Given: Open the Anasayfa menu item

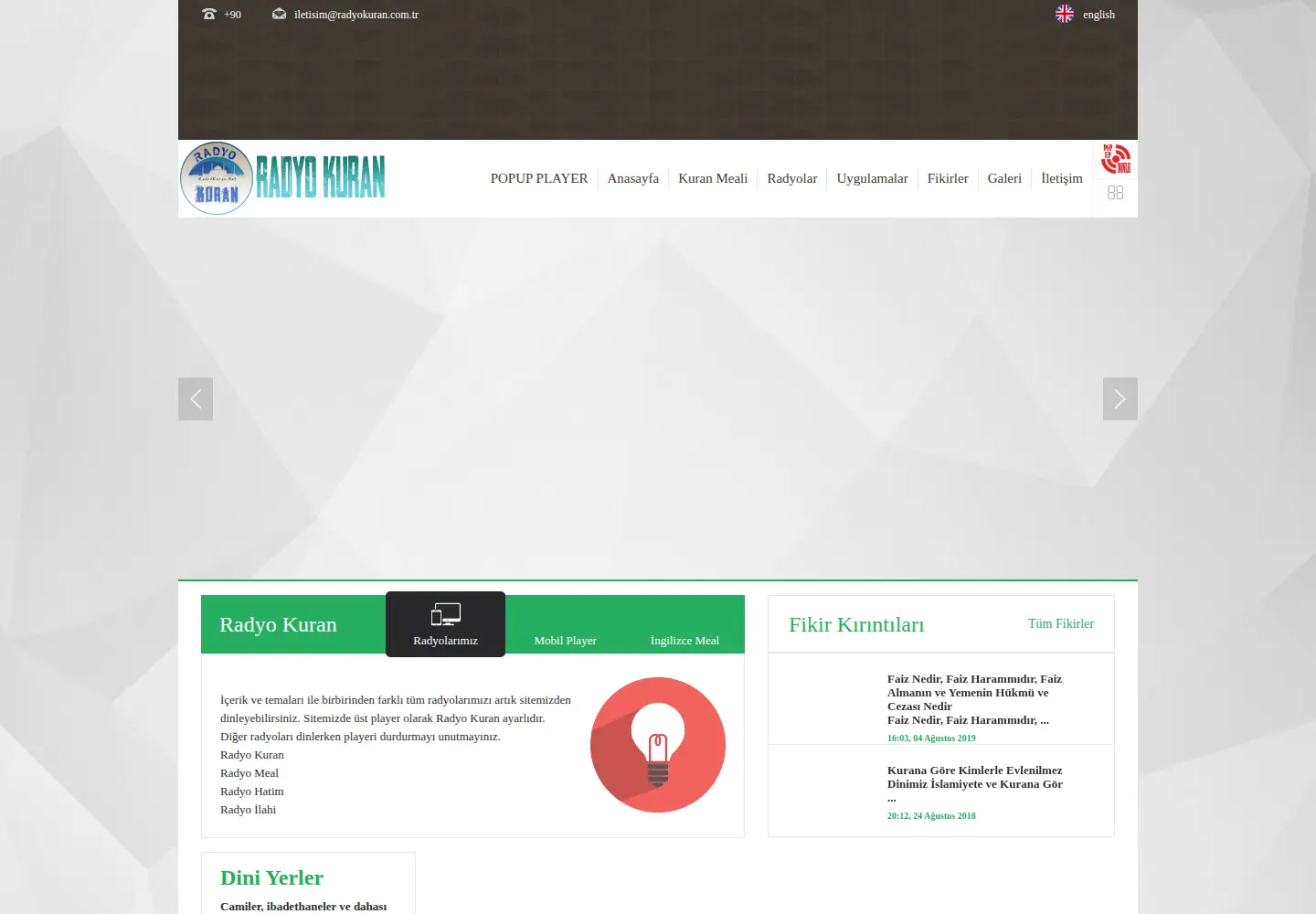Looking at the screenshot, I should tap(633, 178).
